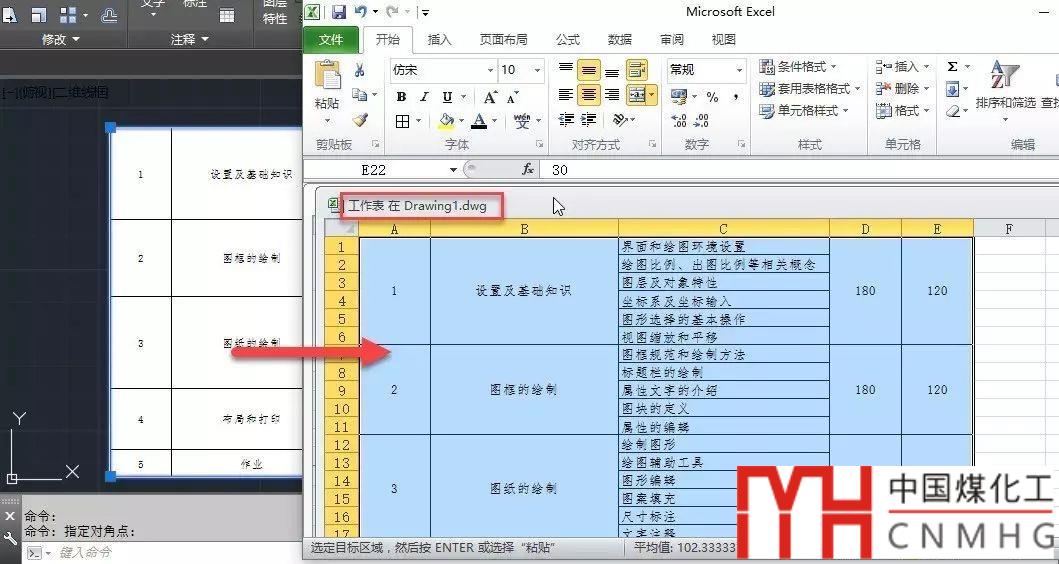This screenshot has height=564, width=1059.
Task: Open the 文件 File tab
Action: [x=330, y=40]
